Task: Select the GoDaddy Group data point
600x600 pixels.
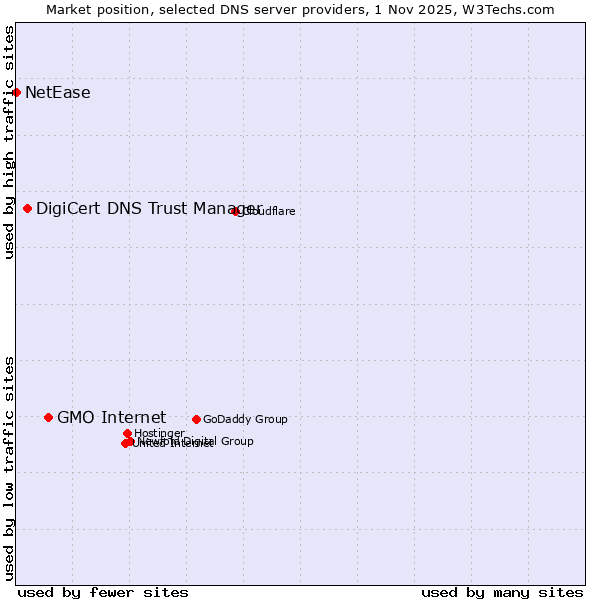Action: 196,420
